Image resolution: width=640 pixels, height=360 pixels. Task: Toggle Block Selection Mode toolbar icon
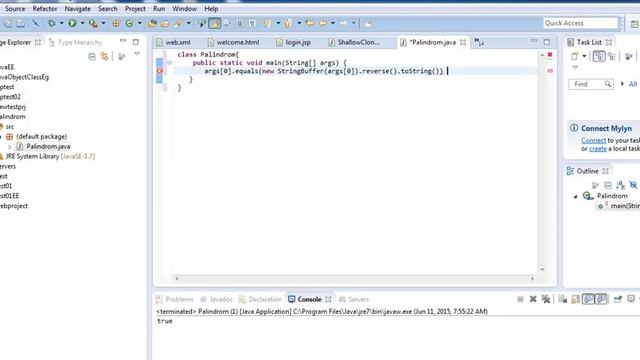pos(240,24)
